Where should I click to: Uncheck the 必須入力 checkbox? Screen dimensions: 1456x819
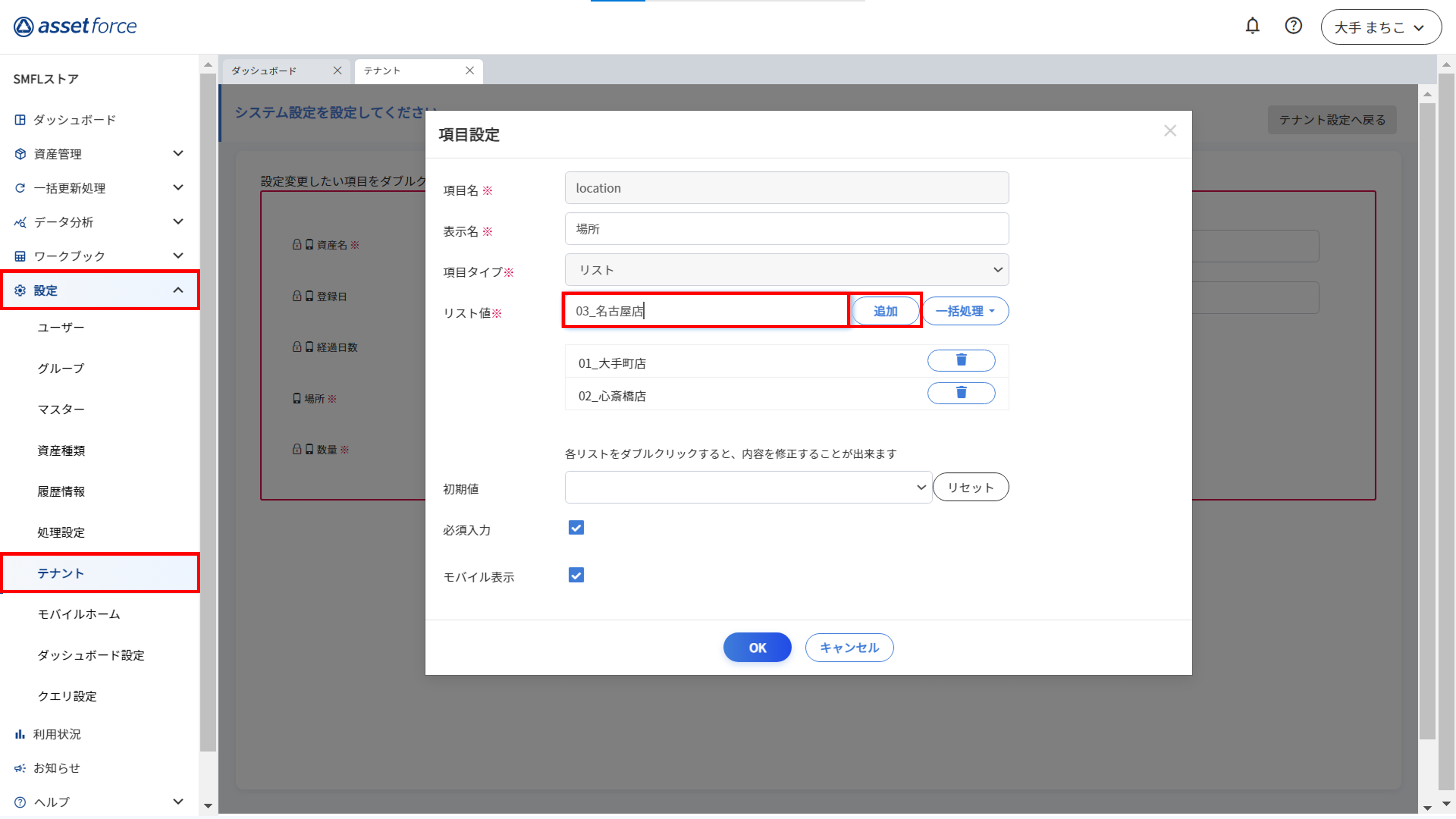pyautogui.click(x=576, y=528)
